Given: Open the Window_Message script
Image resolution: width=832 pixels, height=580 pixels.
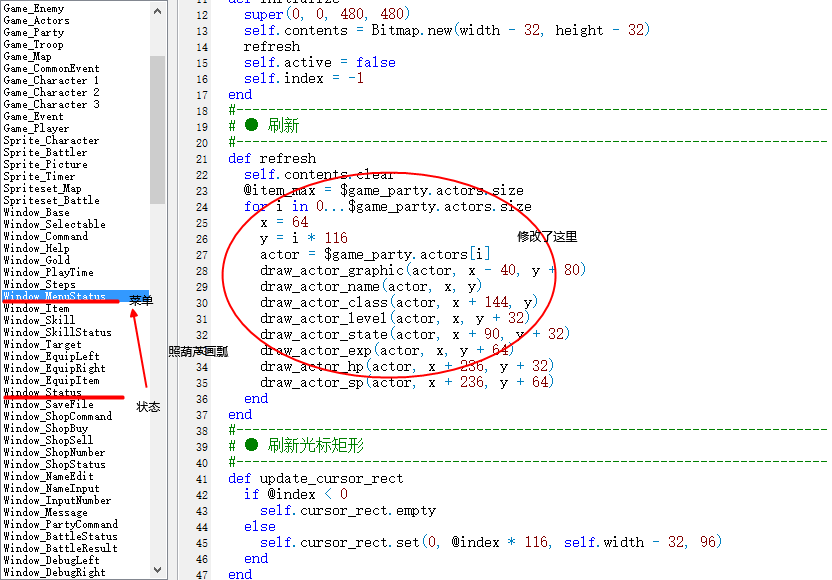Looking at the screenshot, I should point(45,512).
